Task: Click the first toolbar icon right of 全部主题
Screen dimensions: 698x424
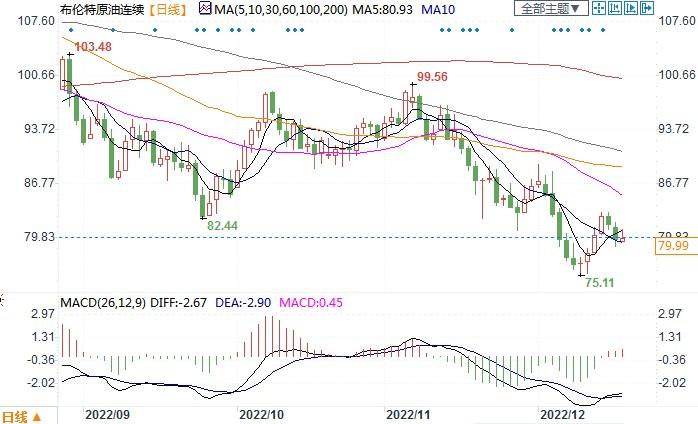Action: click(597, 9)
